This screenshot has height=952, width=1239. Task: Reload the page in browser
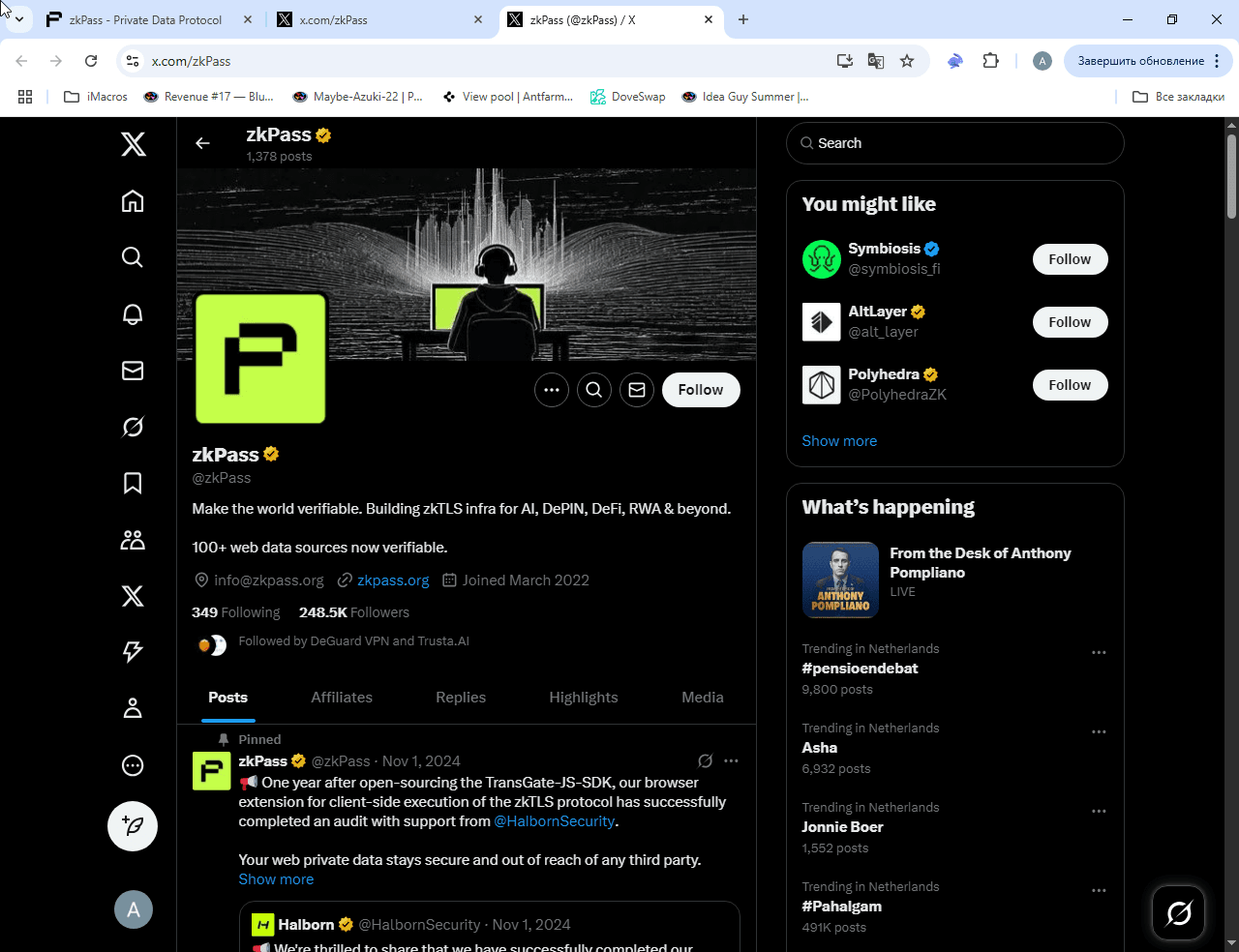(91, 61)
